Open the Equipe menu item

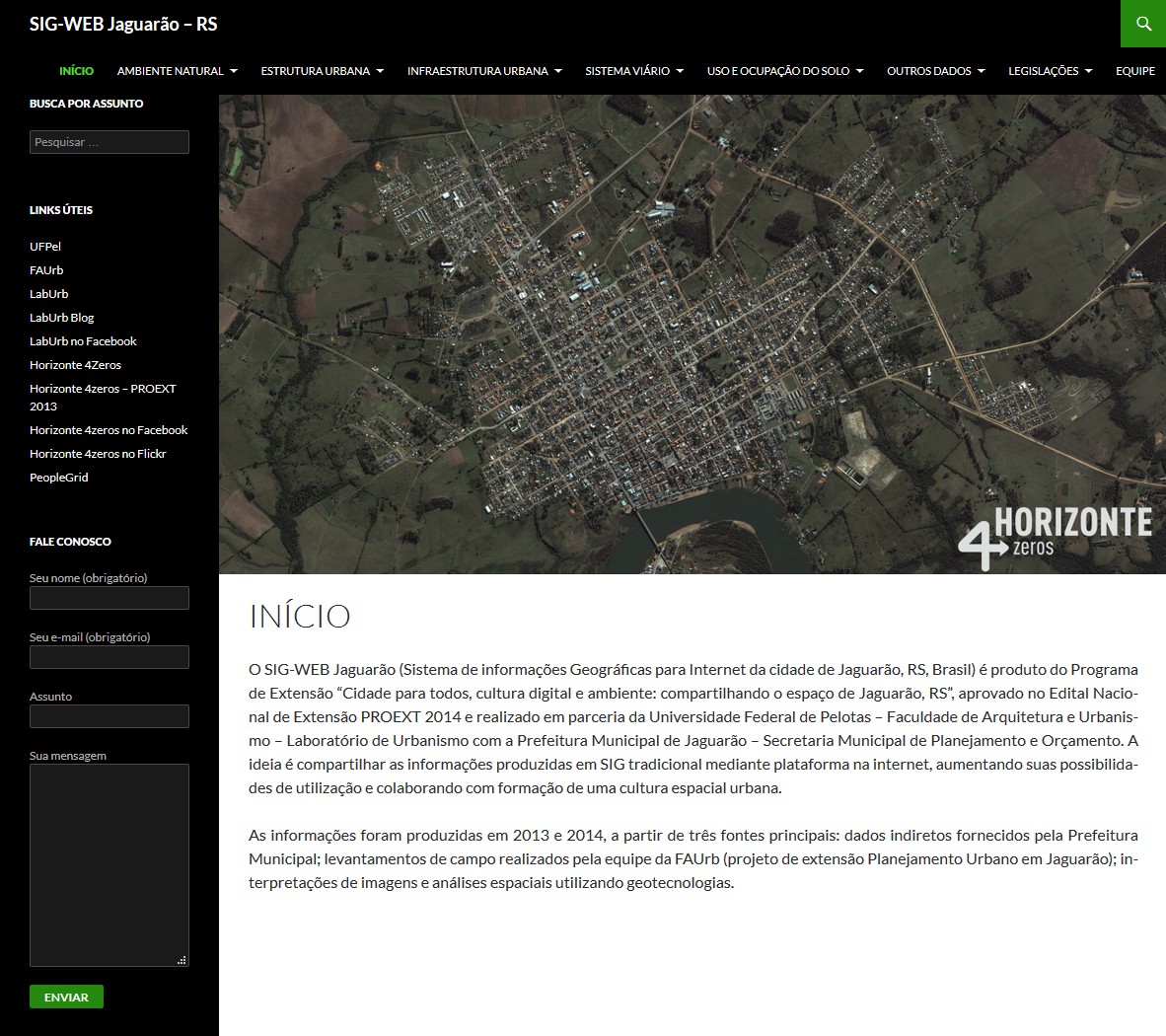click(1134, 71)
